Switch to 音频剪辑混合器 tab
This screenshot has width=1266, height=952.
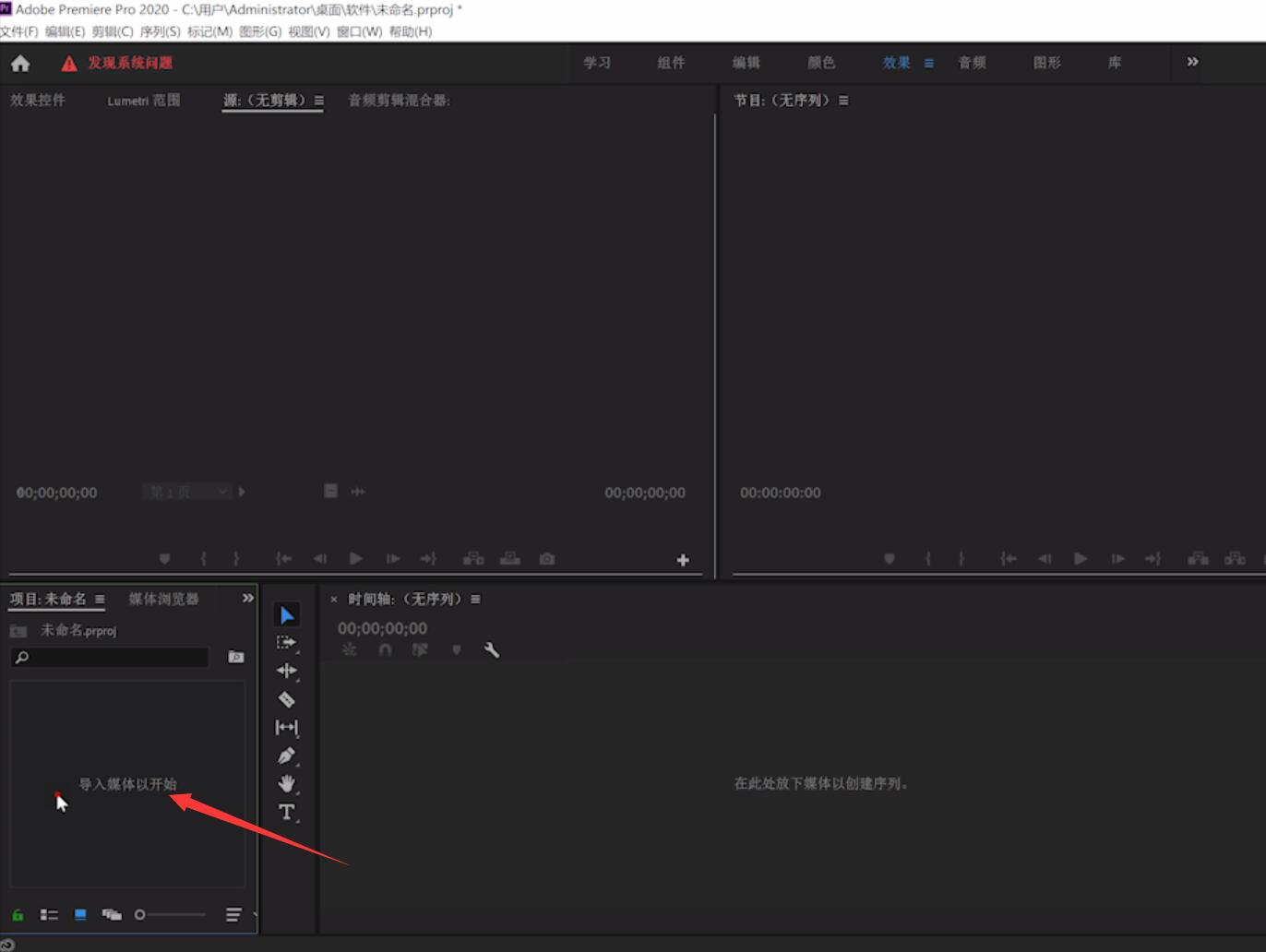coord(399,101)
